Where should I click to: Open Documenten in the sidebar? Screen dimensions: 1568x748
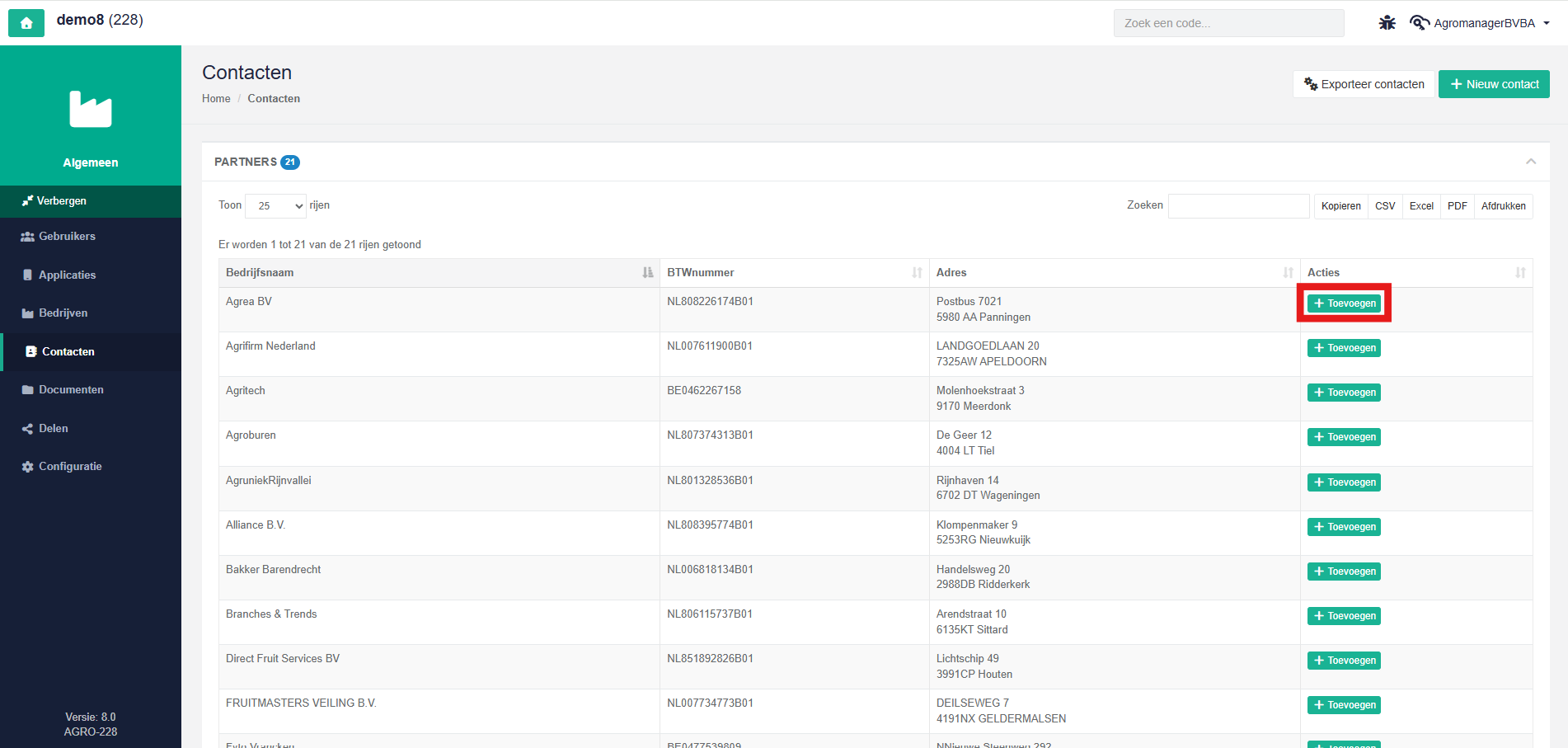pos(91,390)
